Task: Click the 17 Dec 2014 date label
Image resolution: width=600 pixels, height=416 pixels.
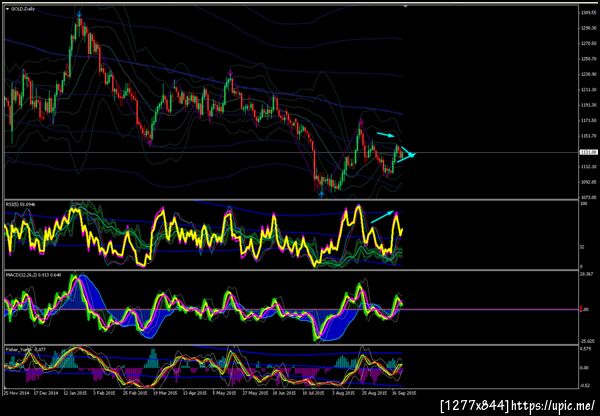Action: pyautogui.click(x=47, y=393)
